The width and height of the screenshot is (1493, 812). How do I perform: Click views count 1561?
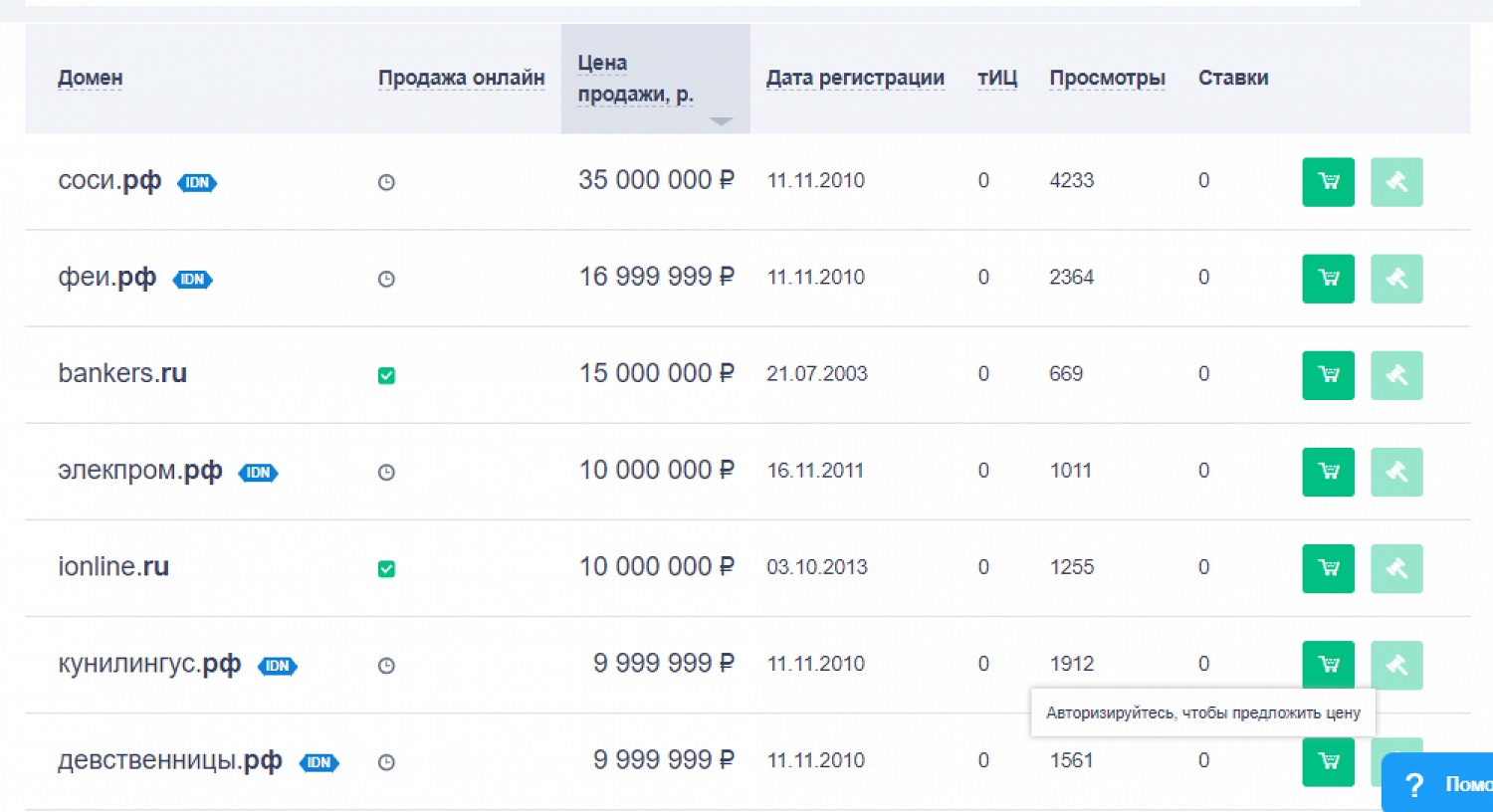click(x=1072, y=760)
